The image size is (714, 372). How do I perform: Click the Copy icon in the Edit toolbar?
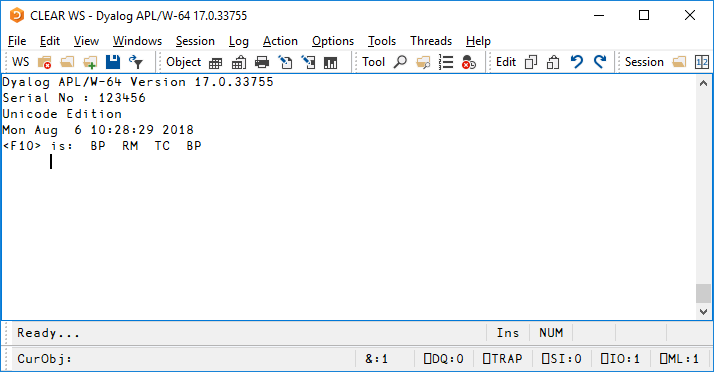click(x=531, y=62)
